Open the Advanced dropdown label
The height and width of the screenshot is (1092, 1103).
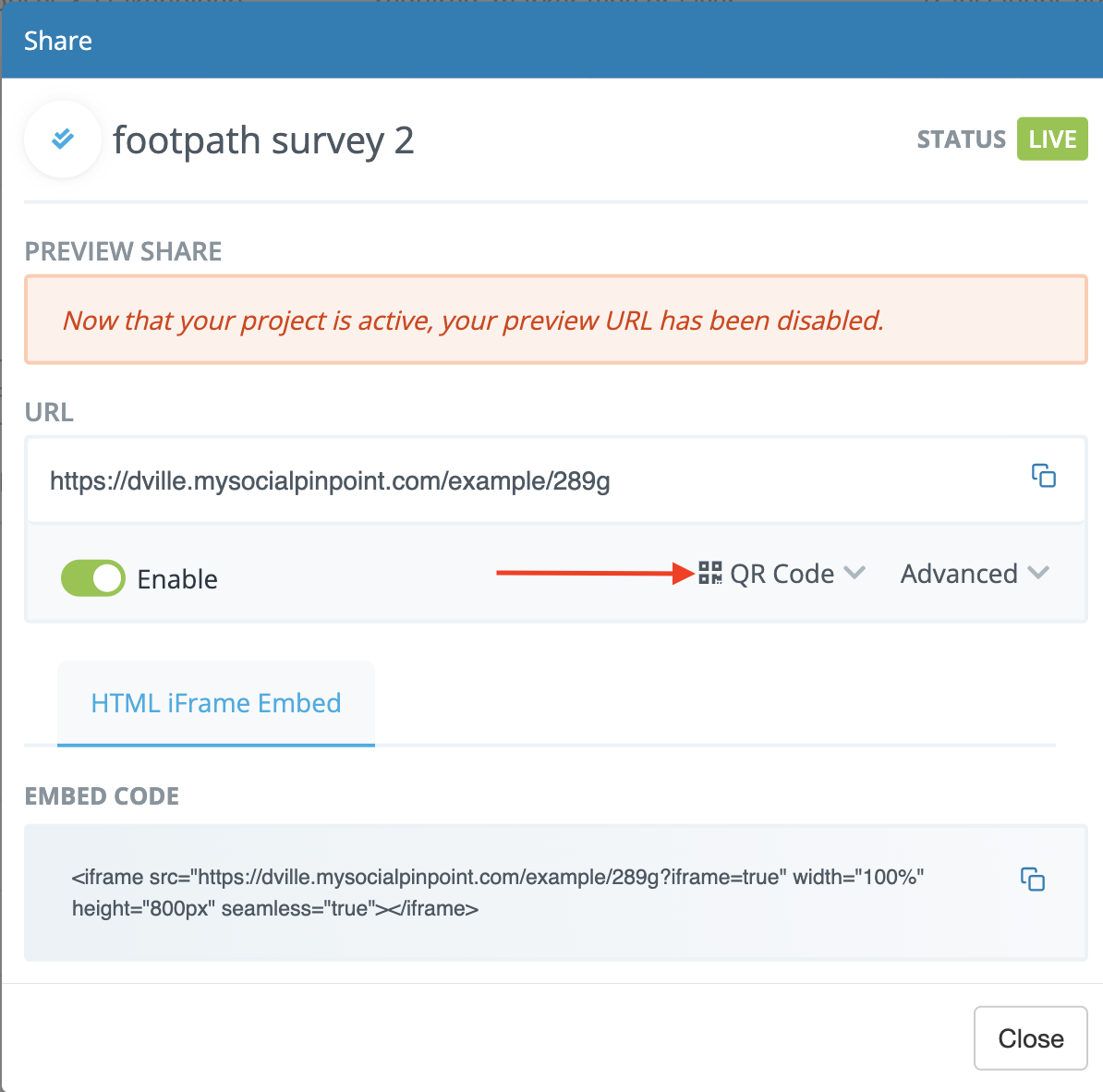coord(959,574)
